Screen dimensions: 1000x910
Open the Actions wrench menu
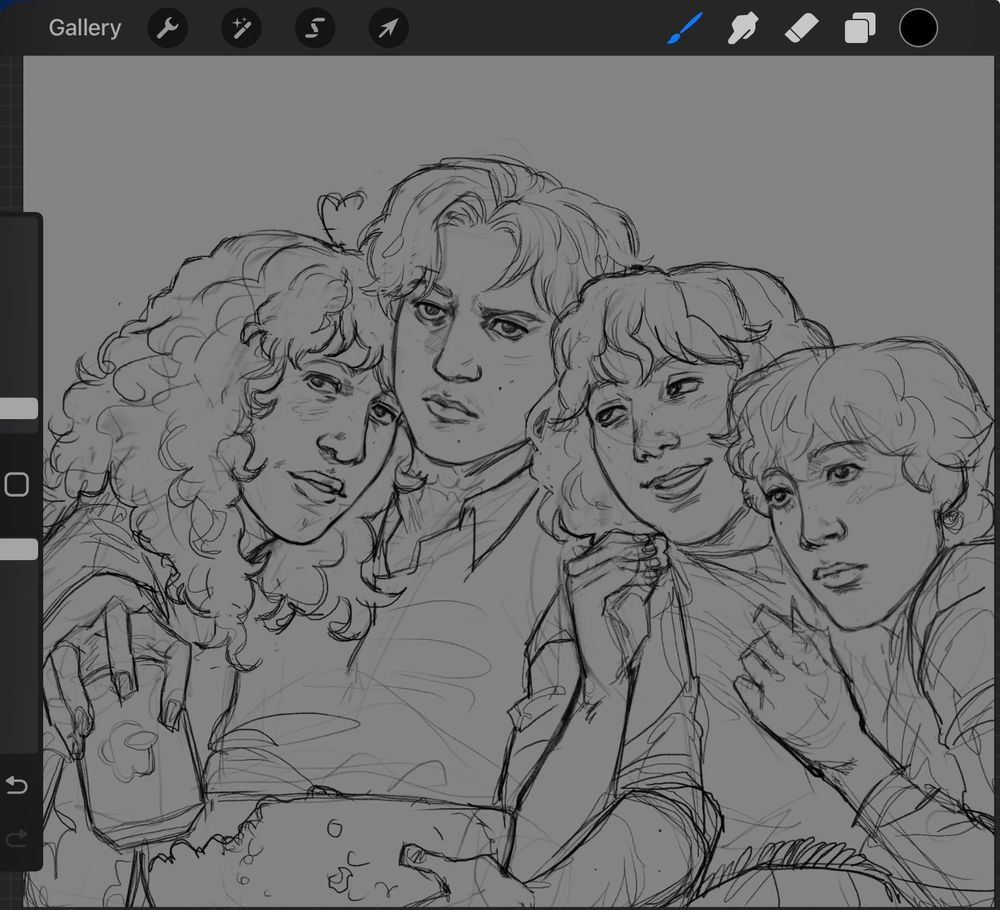pyautogui.click(x=168, y=29)
